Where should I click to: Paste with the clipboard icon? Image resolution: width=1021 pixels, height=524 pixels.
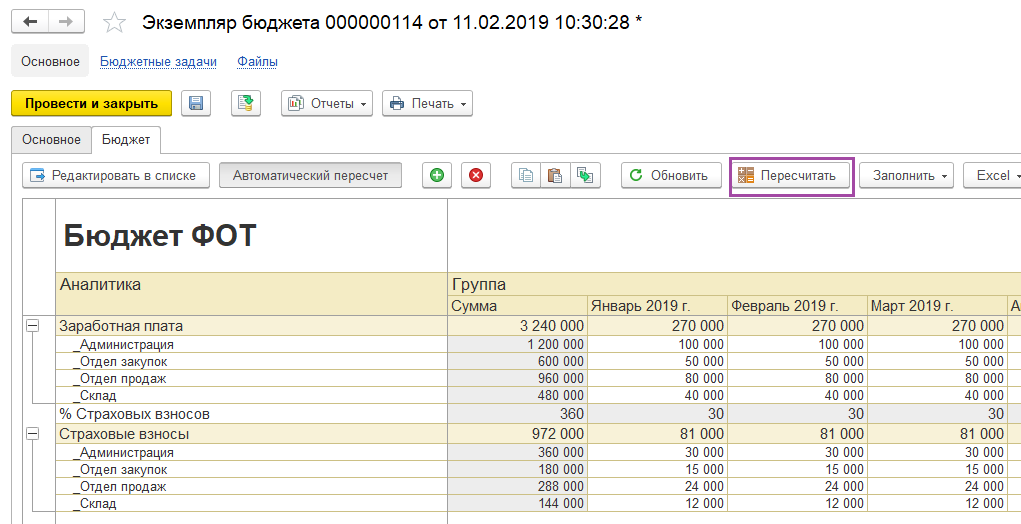coord(555,175)
